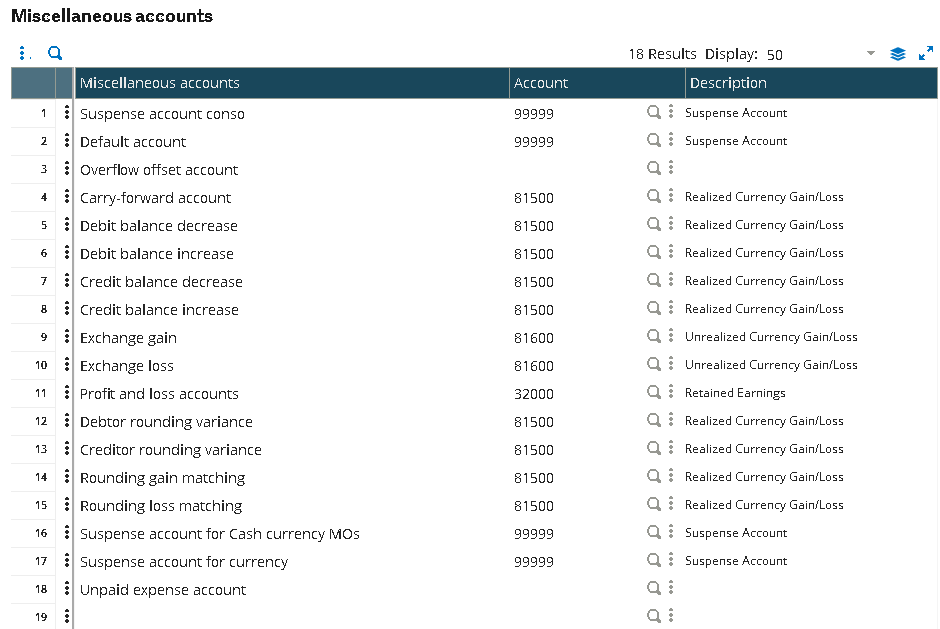Open account field actions for Default account
The width and height of the screenshot is (940, 629).
coord(671,140)
